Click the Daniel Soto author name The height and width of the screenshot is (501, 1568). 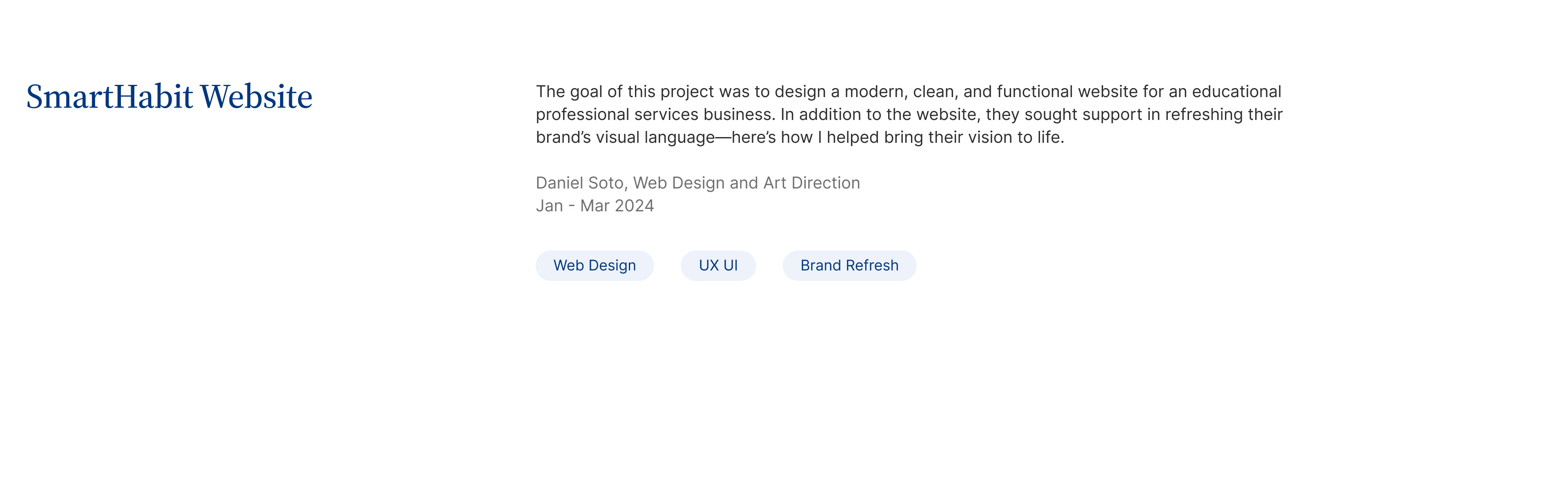580,183
